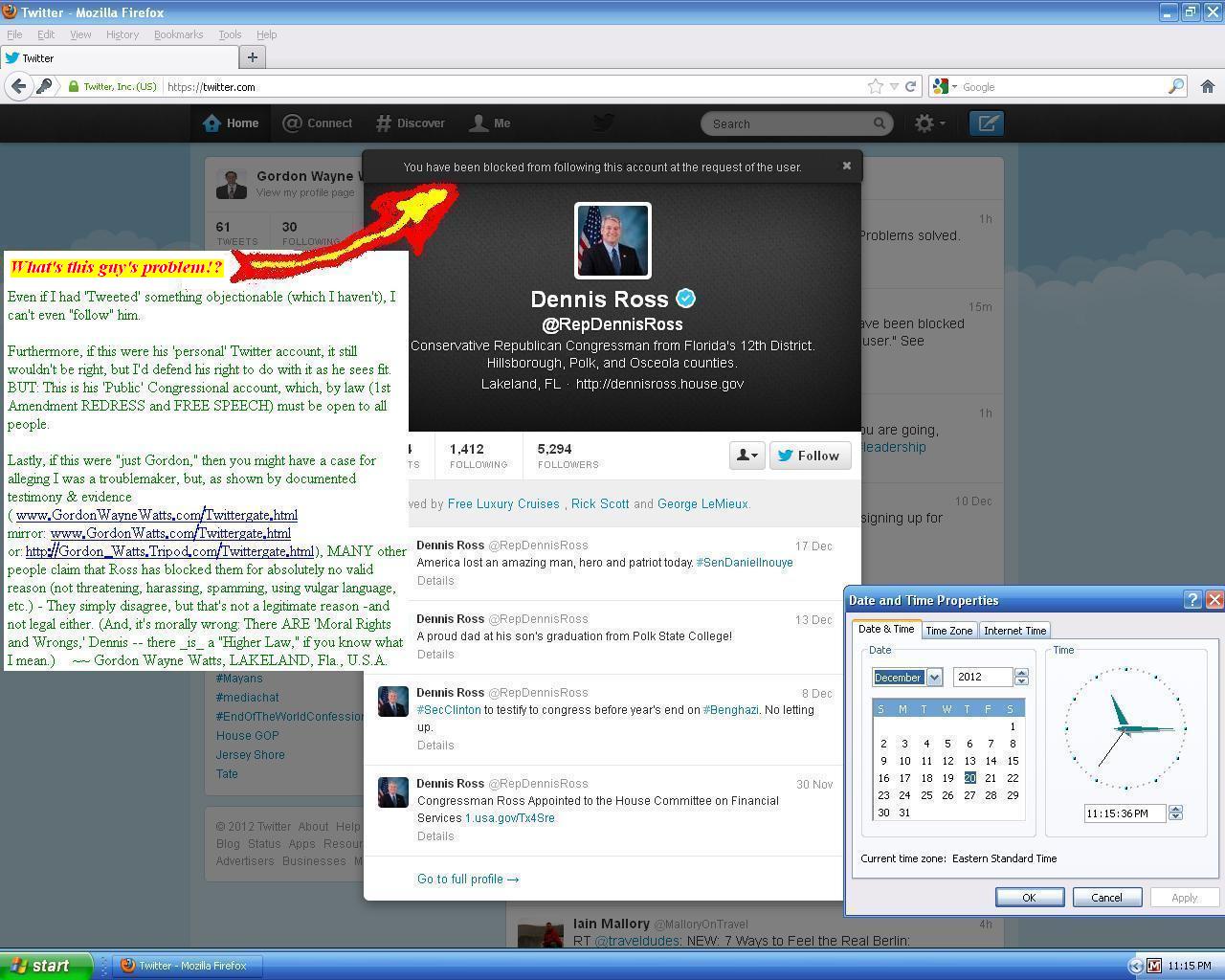This screenshot has height=980, width=1225.
Task: Open user actions dropdown beside Follow
Action: (x=746, y=456)
